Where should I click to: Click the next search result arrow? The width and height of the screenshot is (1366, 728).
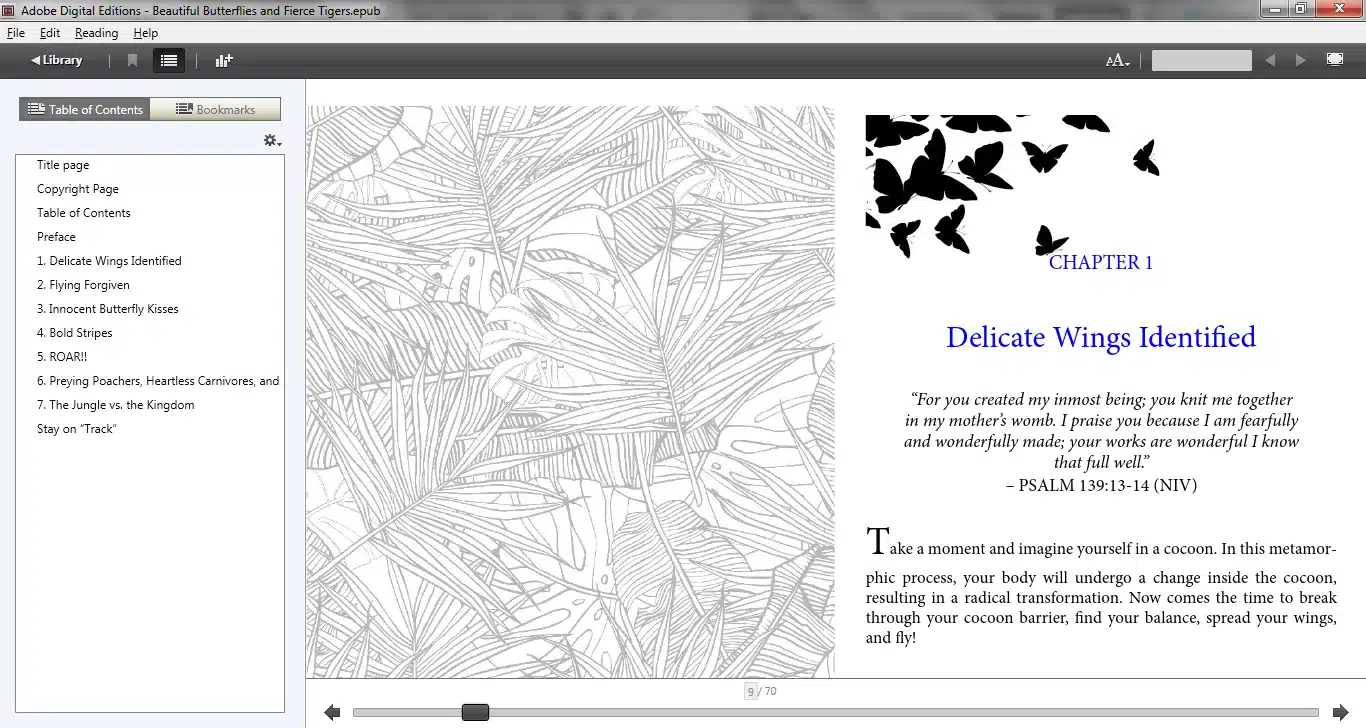coord(1301,61)
